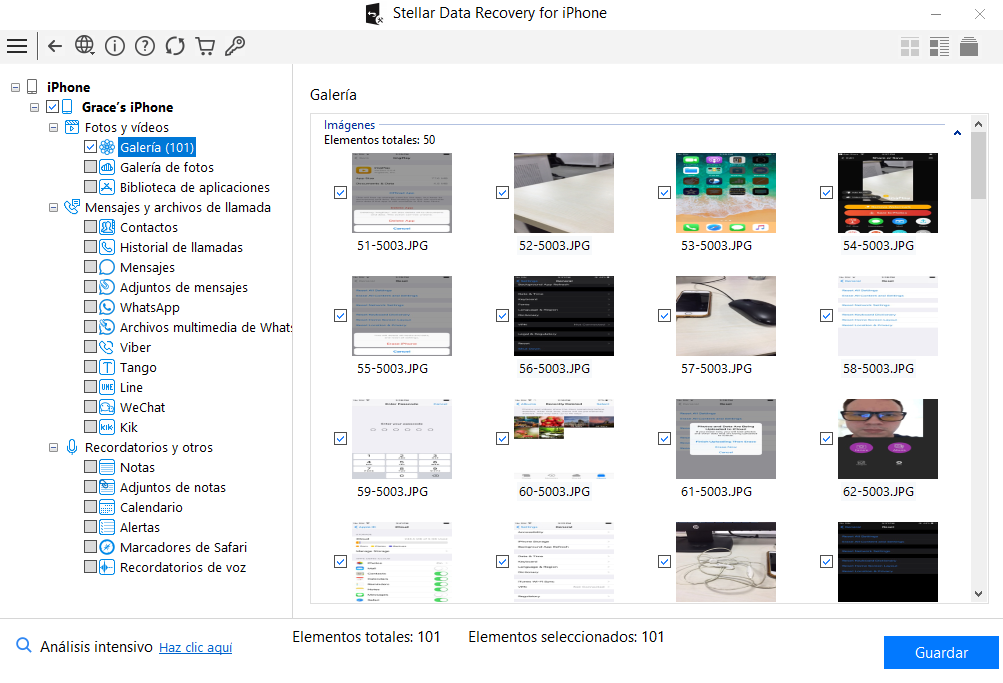The width and height of the screenshot is (1003, 683).
Task: Click the Haz clic aquí link
Action: click(195, 648)
